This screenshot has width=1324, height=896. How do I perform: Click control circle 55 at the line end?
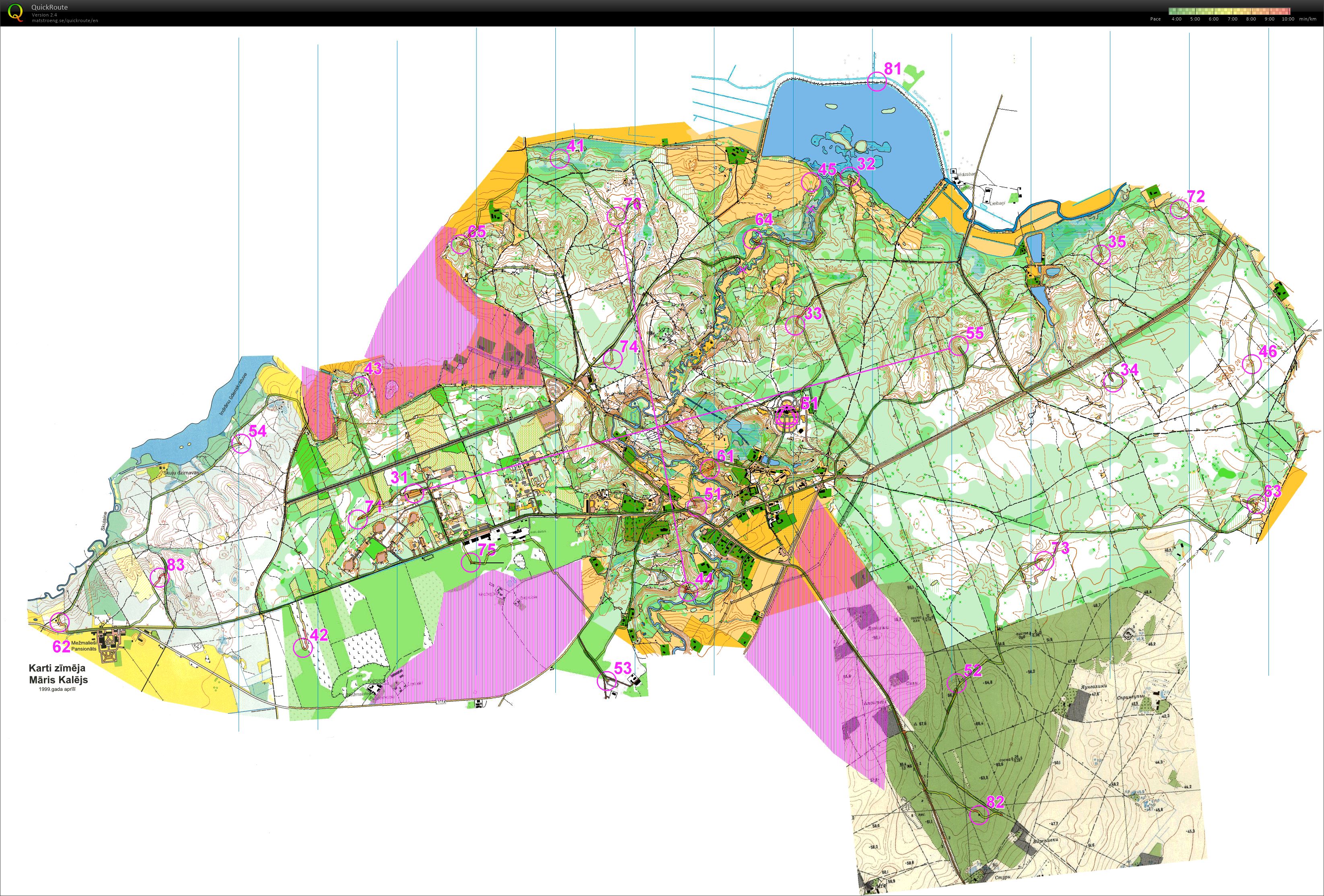point(958,346)
